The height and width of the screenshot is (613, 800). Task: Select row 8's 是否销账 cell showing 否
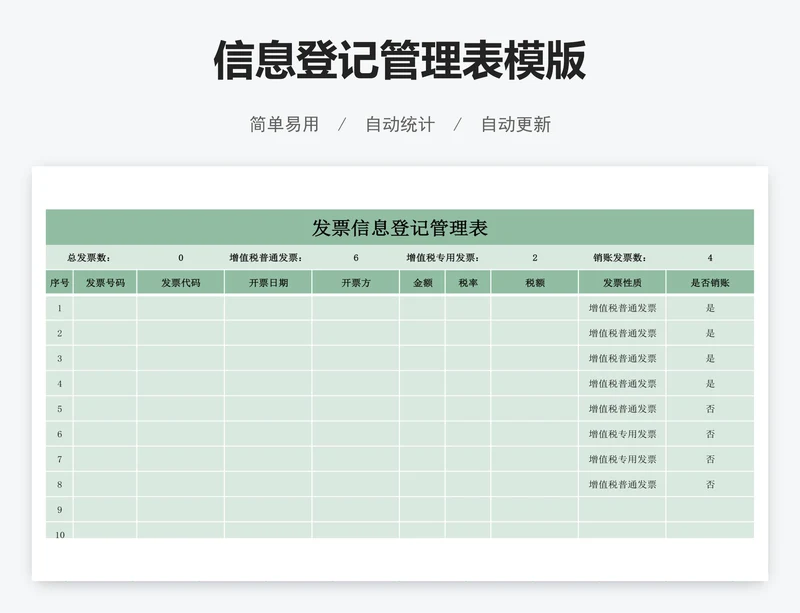[x=710, y=485]
